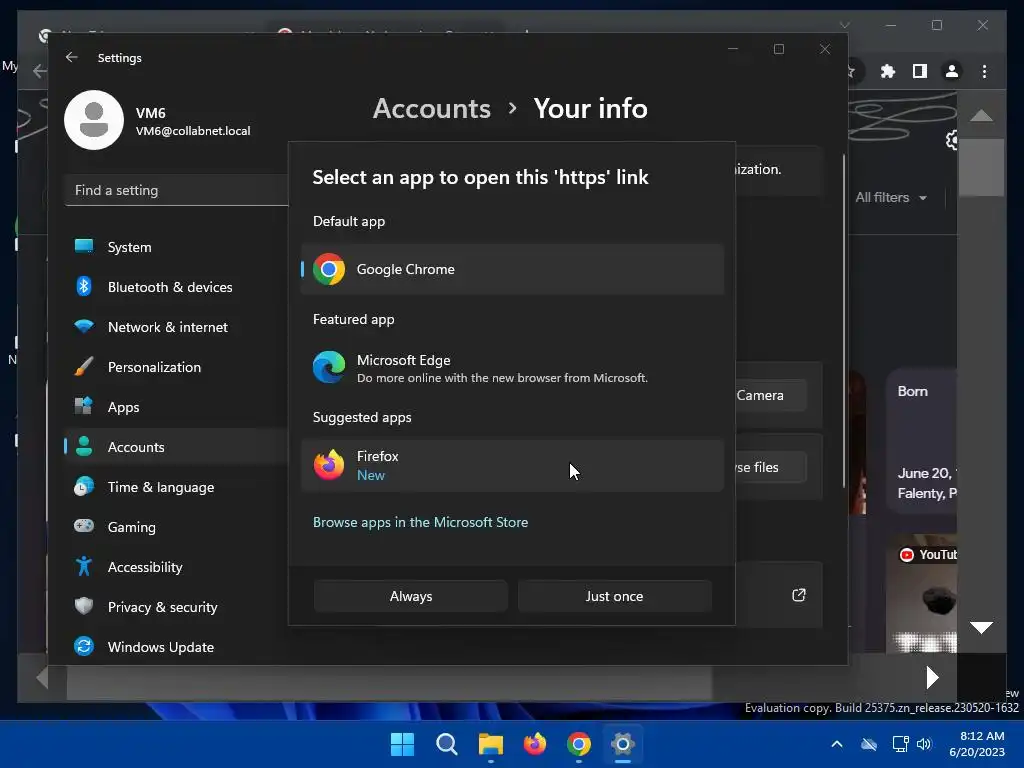Select Accounts in the sidebar

coord(176,447)
